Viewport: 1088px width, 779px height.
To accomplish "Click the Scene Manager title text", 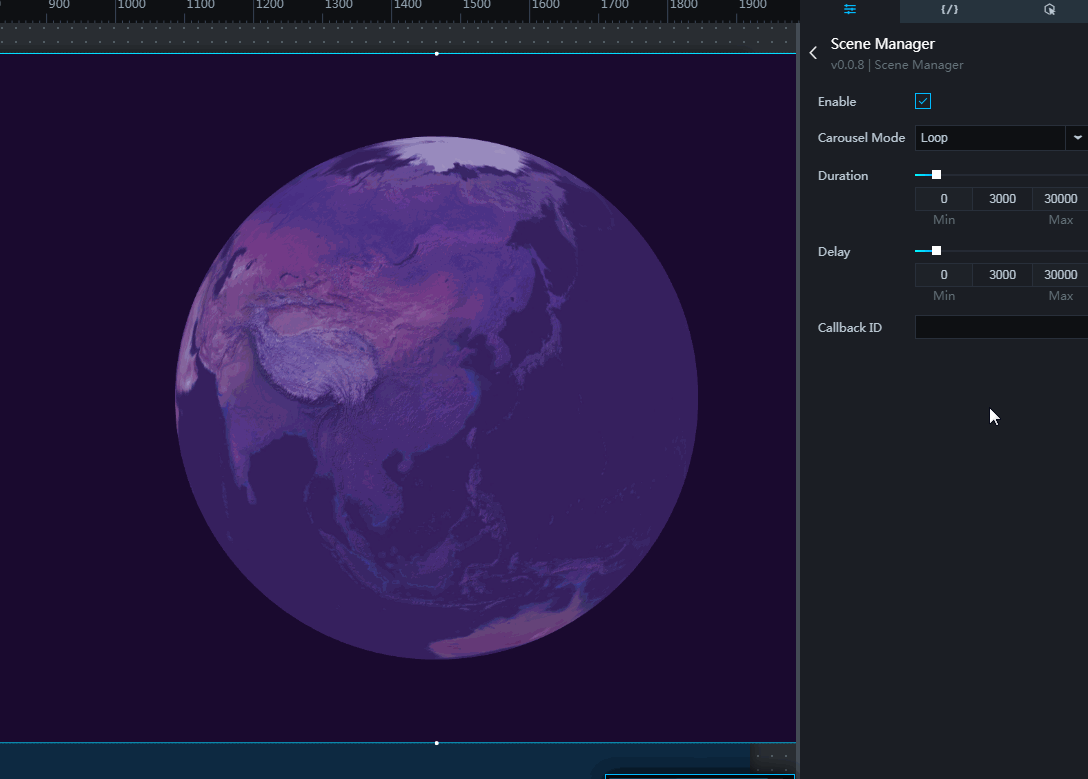I will [x=883, y=44].
